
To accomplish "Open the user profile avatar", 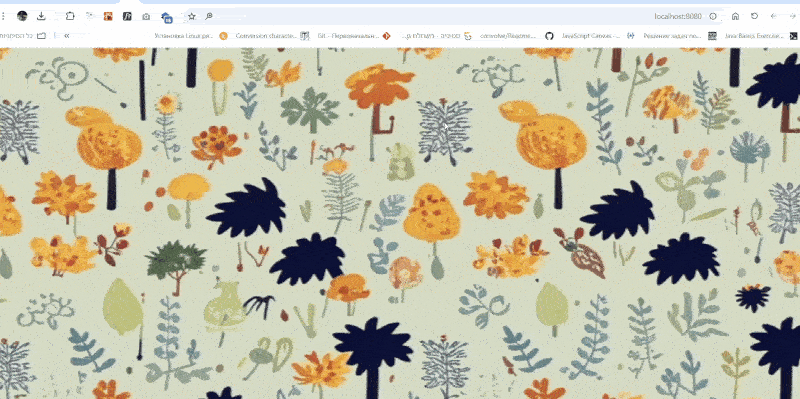I will coord(22,16).
